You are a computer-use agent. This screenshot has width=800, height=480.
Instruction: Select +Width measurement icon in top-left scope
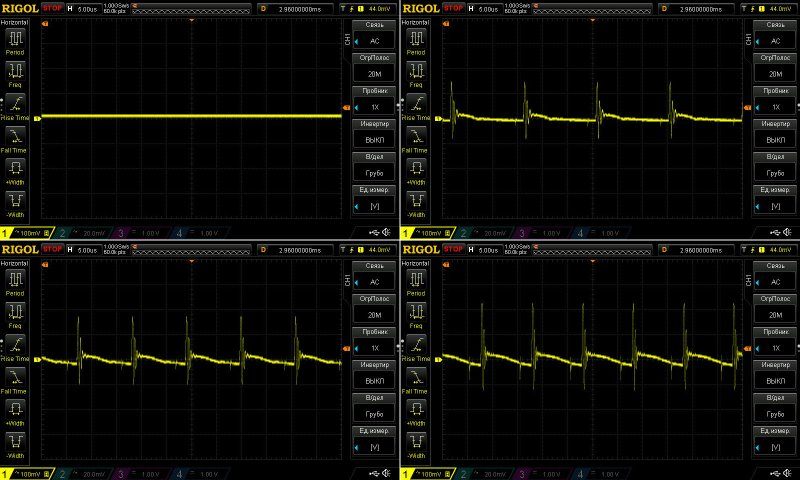[15, 167]
